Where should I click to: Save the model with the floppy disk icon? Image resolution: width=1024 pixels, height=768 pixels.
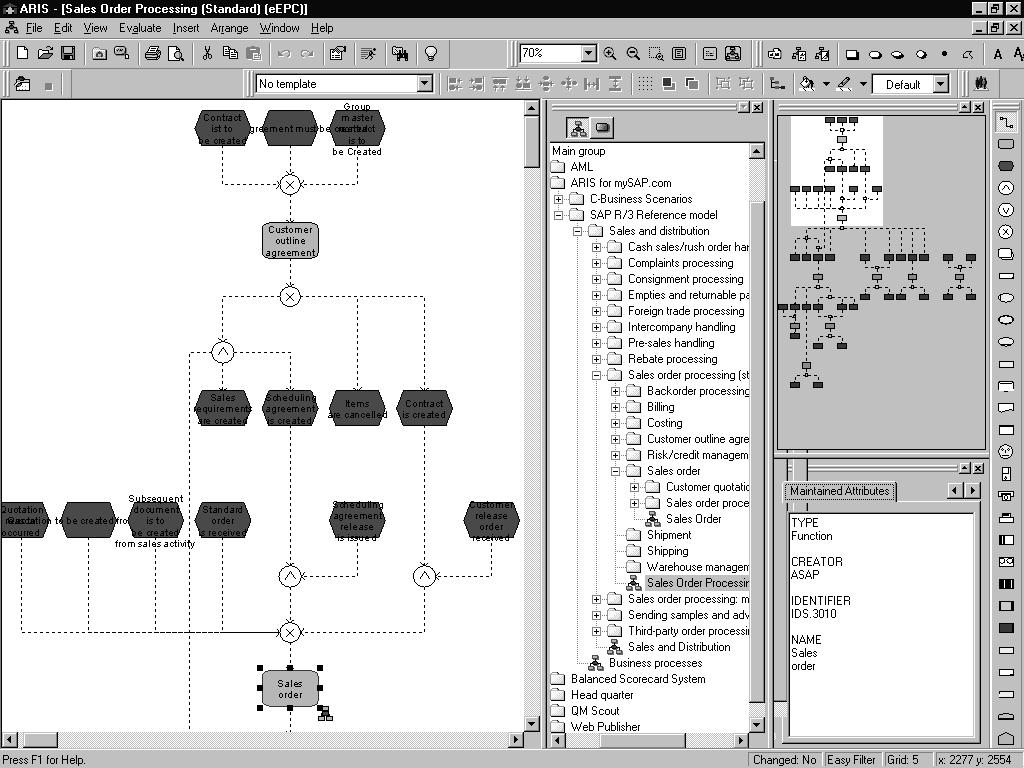[x=68, y=54]
